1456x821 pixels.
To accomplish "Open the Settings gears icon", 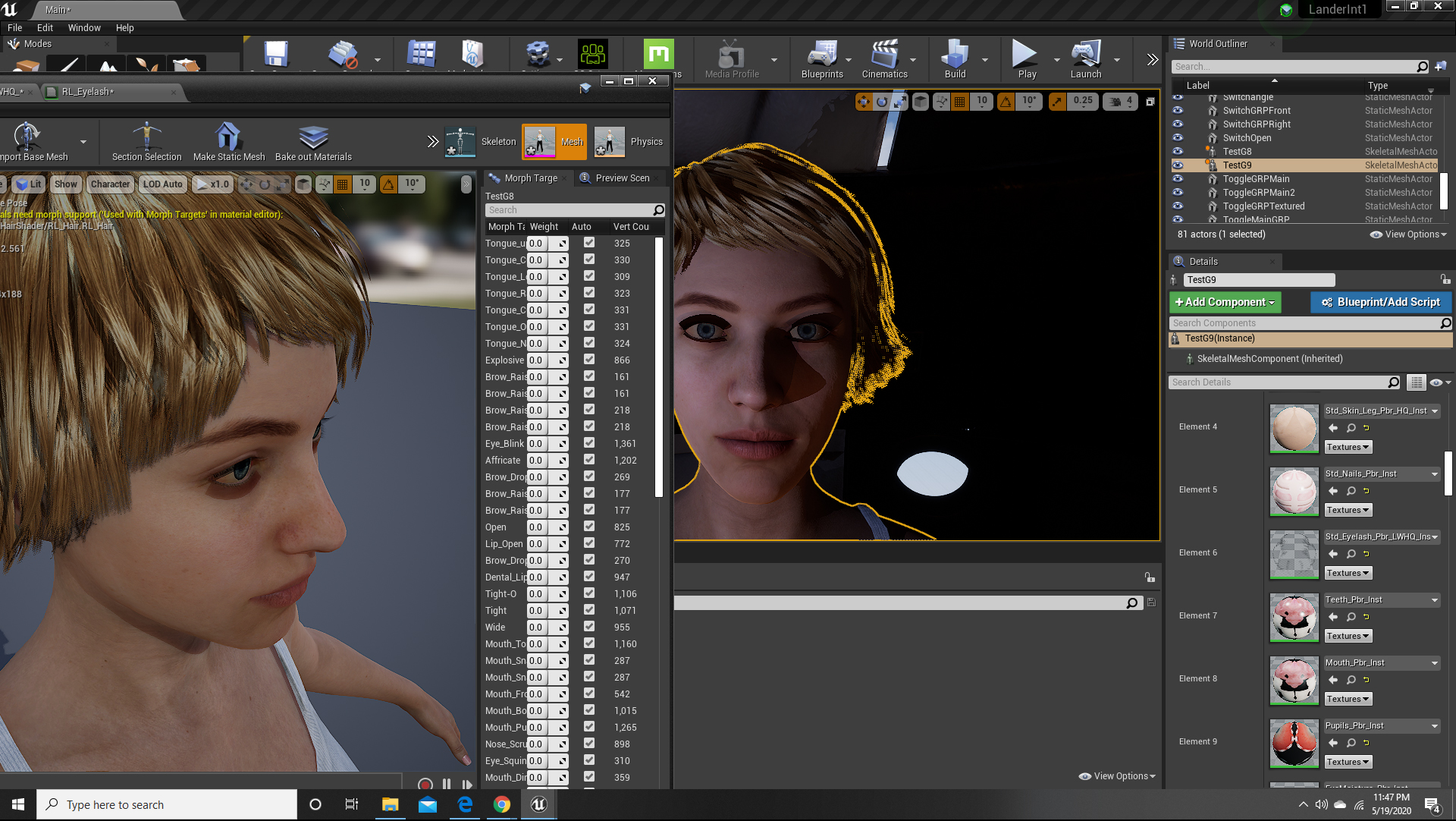I will click(x=538, y=55).
